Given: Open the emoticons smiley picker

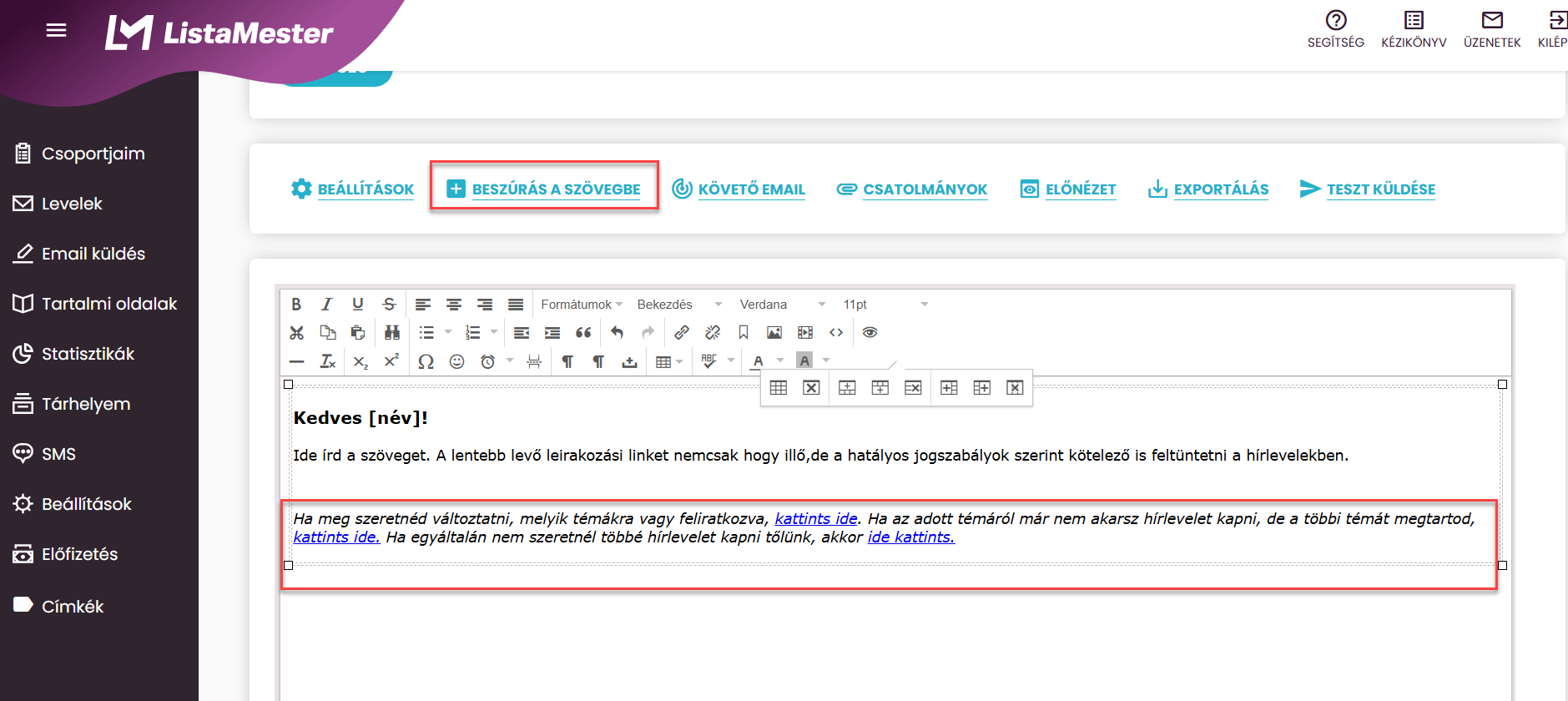Looking at the screenshot, I should point(456,361).
